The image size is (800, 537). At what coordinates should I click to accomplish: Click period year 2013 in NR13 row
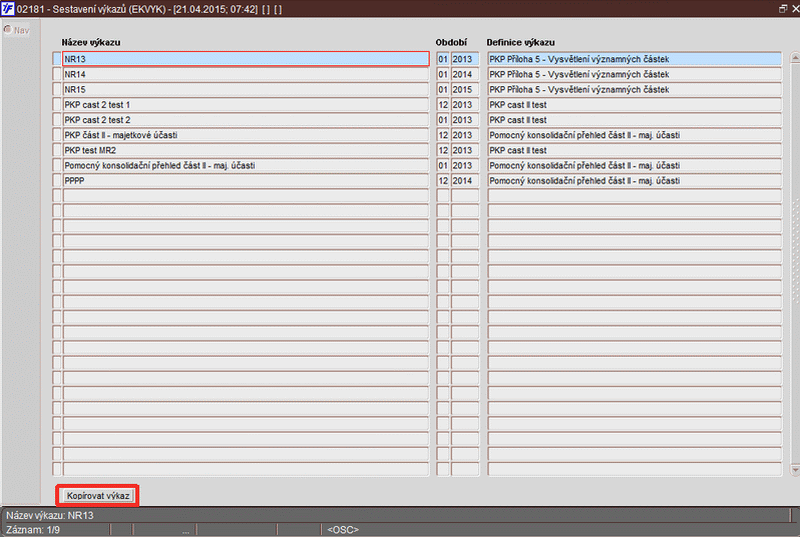click(465, 59)
